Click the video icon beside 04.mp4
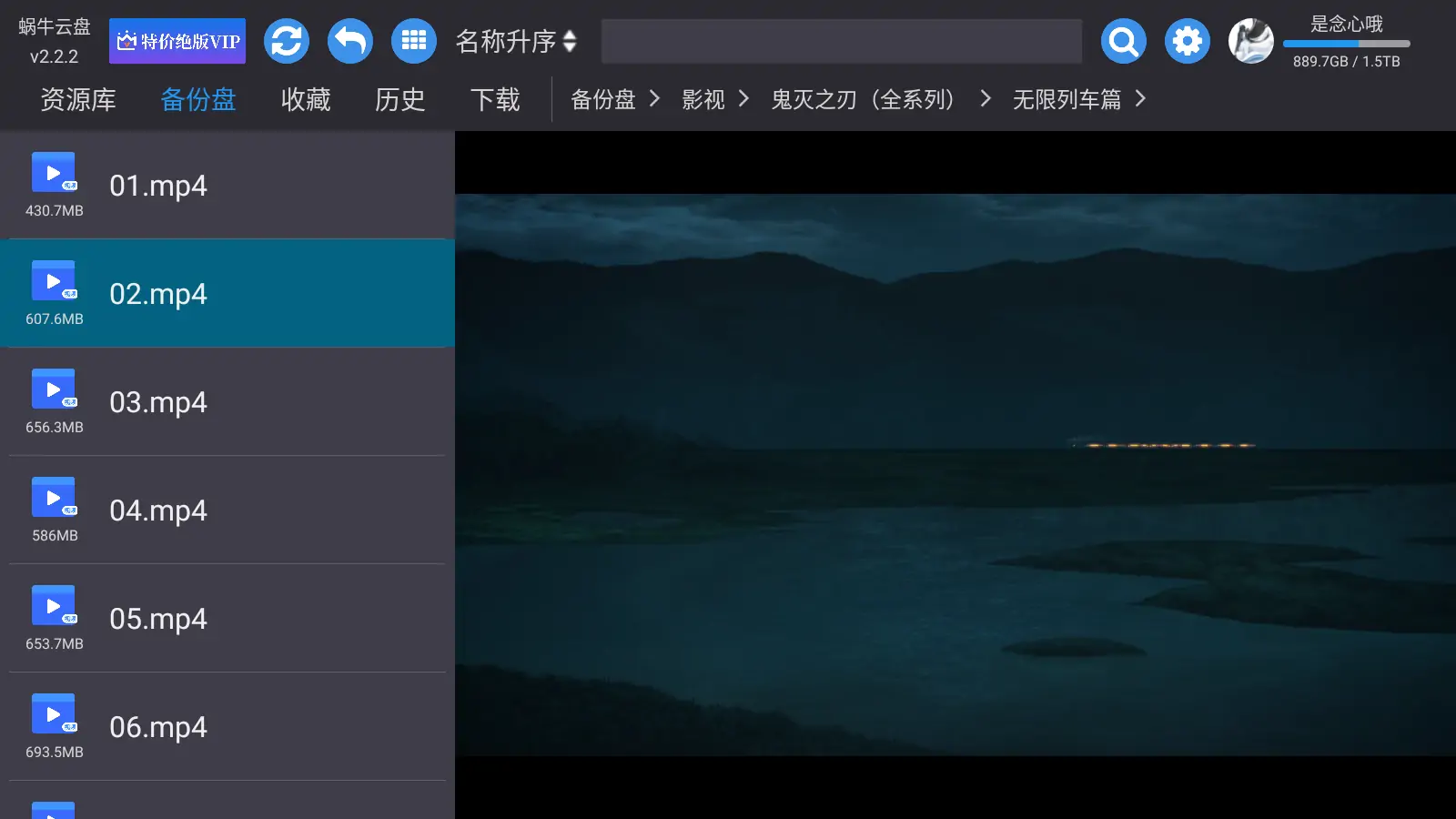The width and height of the screenshot is (1456, 819). tap(53, 498)
